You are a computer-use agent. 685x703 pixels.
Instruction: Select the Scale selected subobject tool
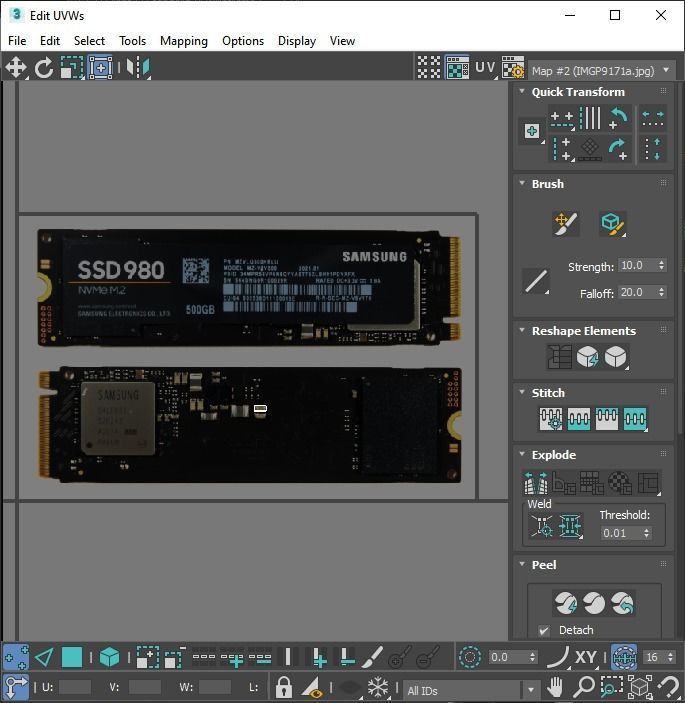pos(72,68)
